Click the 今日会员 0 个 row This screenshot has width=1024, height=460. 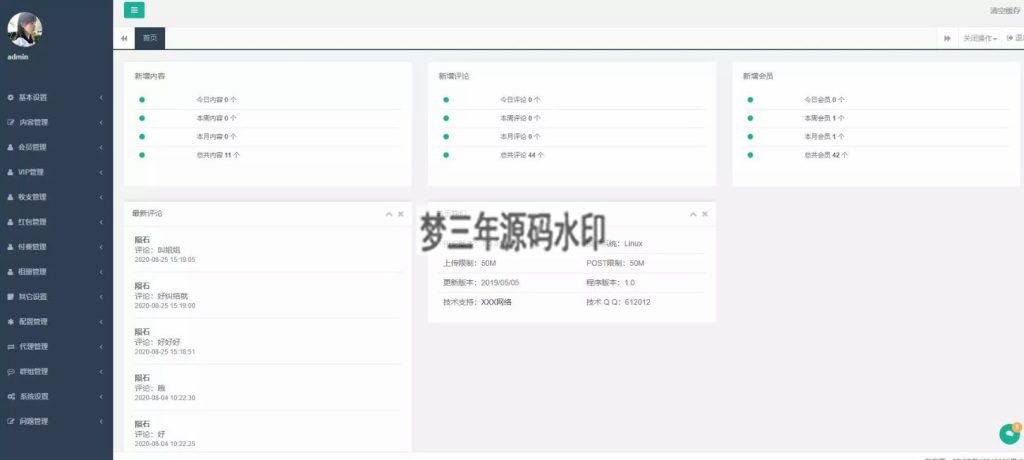tap(876, 100)
